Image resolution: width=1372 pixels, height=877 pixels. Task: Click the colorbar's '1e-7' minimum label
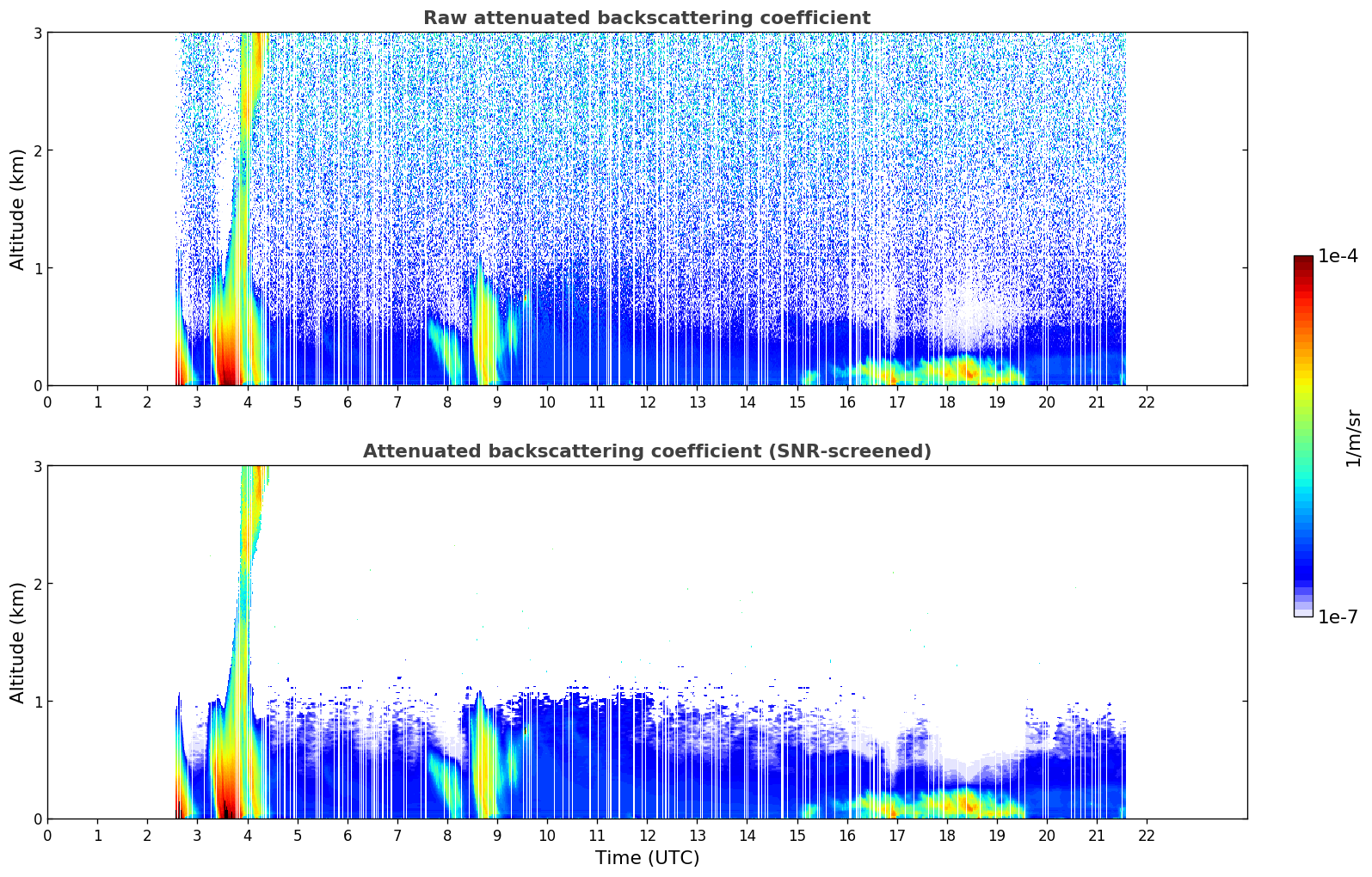1337,617
